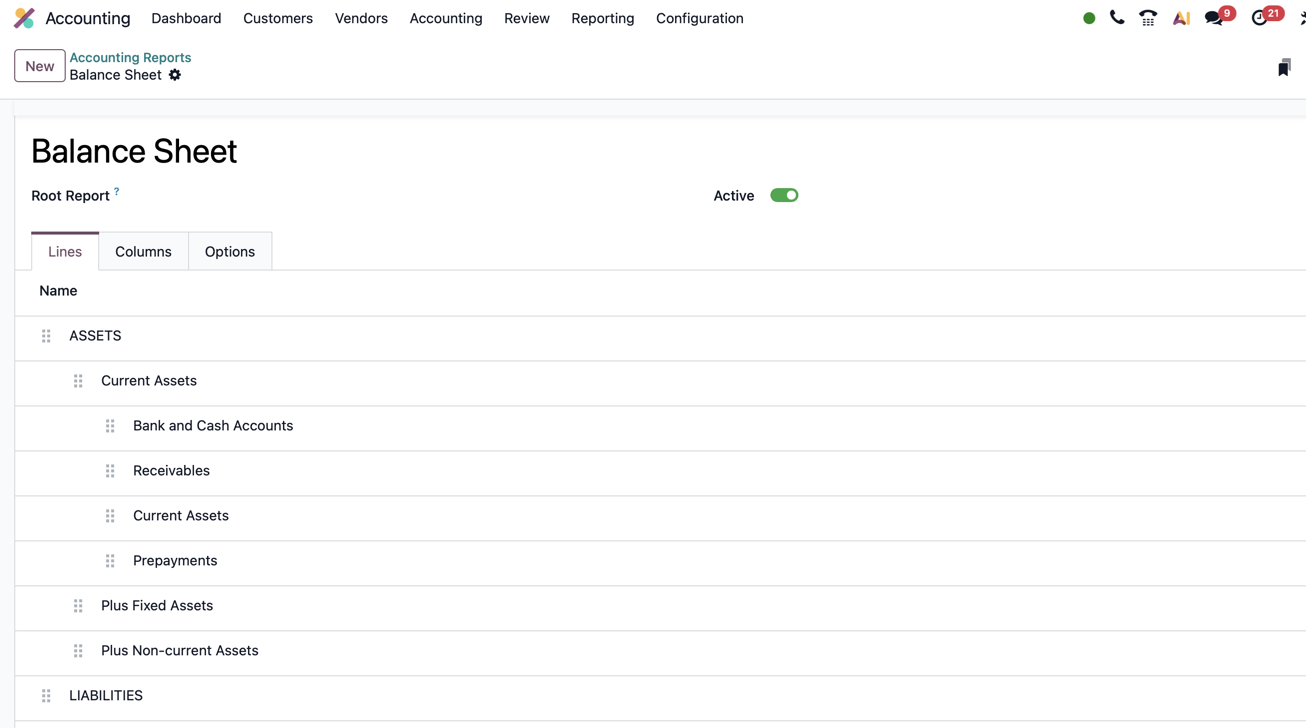Open the phone call icon

[1117, 18]
